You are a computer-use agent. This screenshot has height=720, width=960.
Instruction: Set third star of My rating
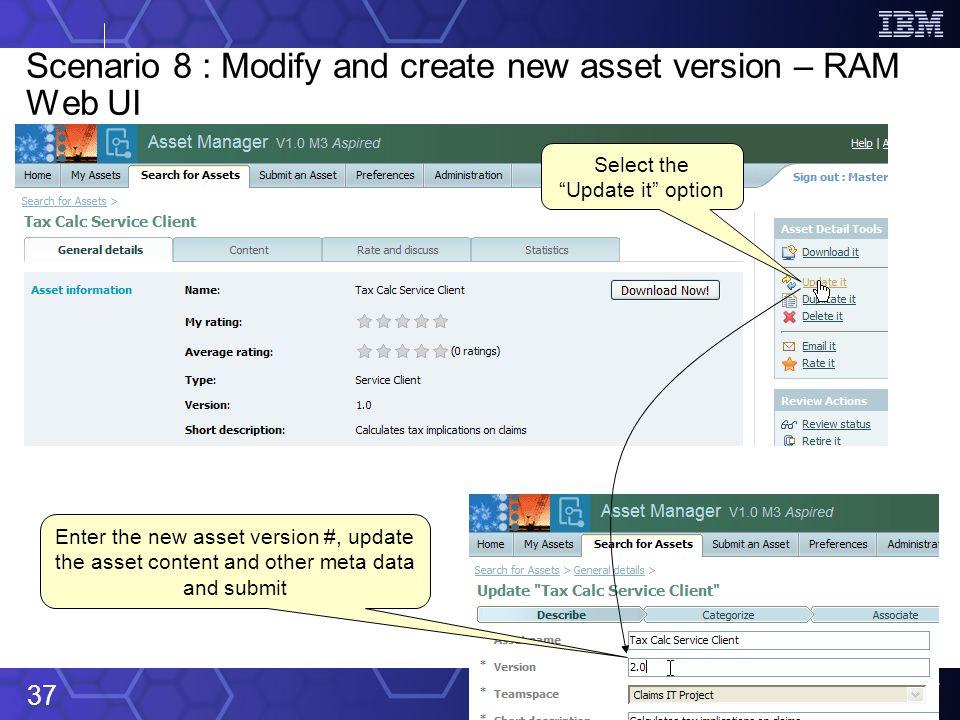coord(402,321)
